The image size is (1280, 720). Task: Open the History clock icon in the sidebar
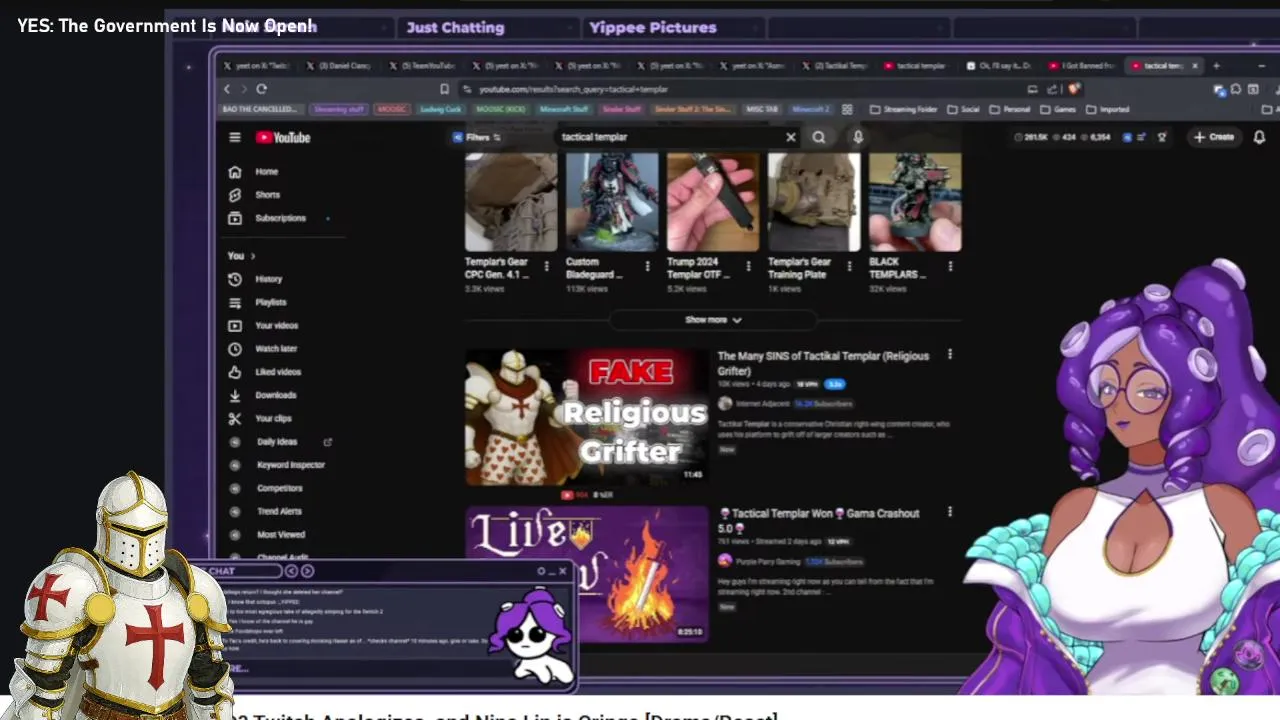tap(235, 280)
